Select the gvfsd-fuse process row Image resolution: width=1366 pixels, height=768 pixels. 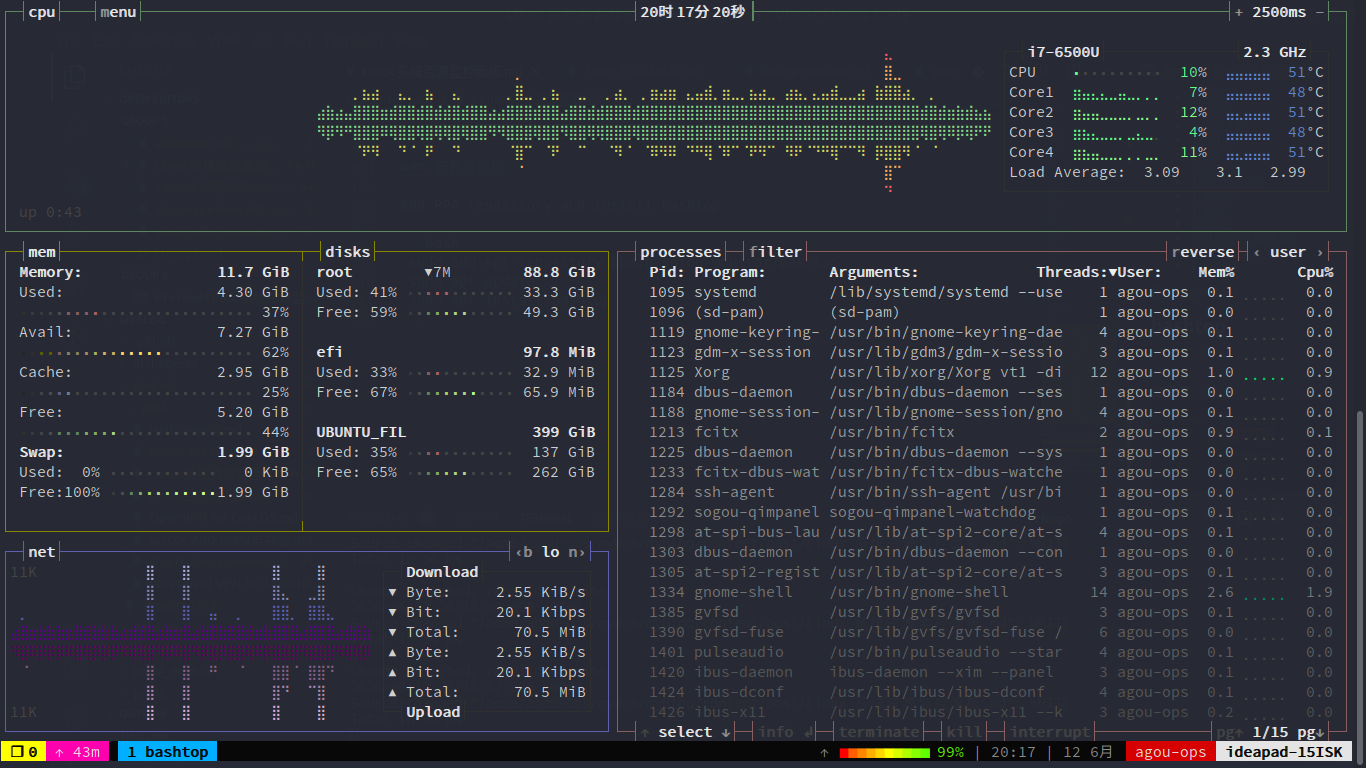click(x=990, y=632)
